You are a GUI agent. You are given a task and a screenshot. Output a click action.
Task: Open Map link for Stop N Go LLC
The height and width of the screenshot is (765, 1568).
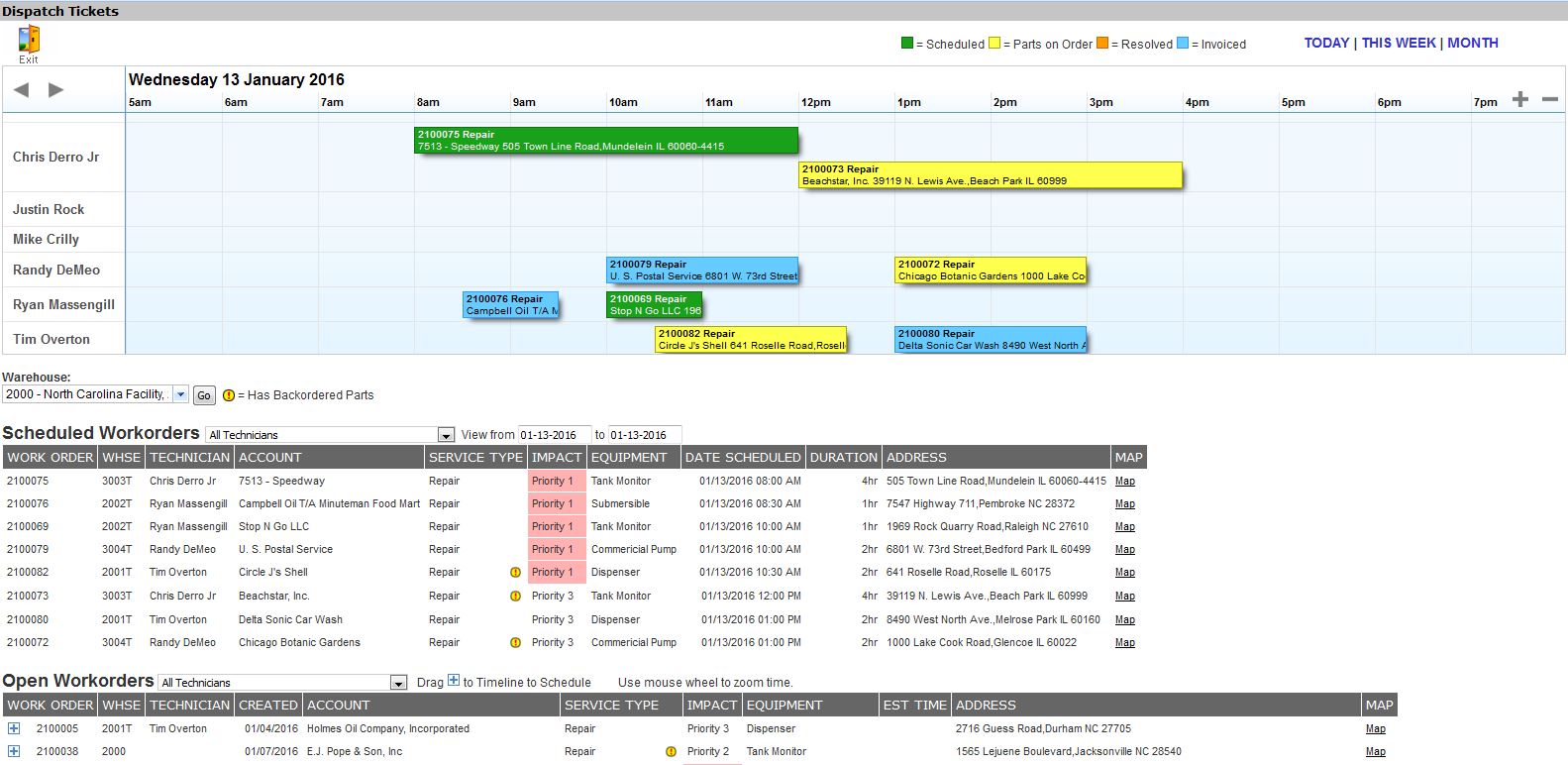[x=1125, y=527]
